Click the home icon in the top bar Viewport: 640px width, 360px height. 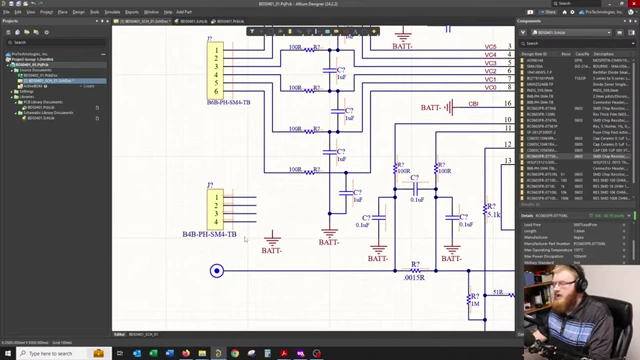tap(564, 12)
